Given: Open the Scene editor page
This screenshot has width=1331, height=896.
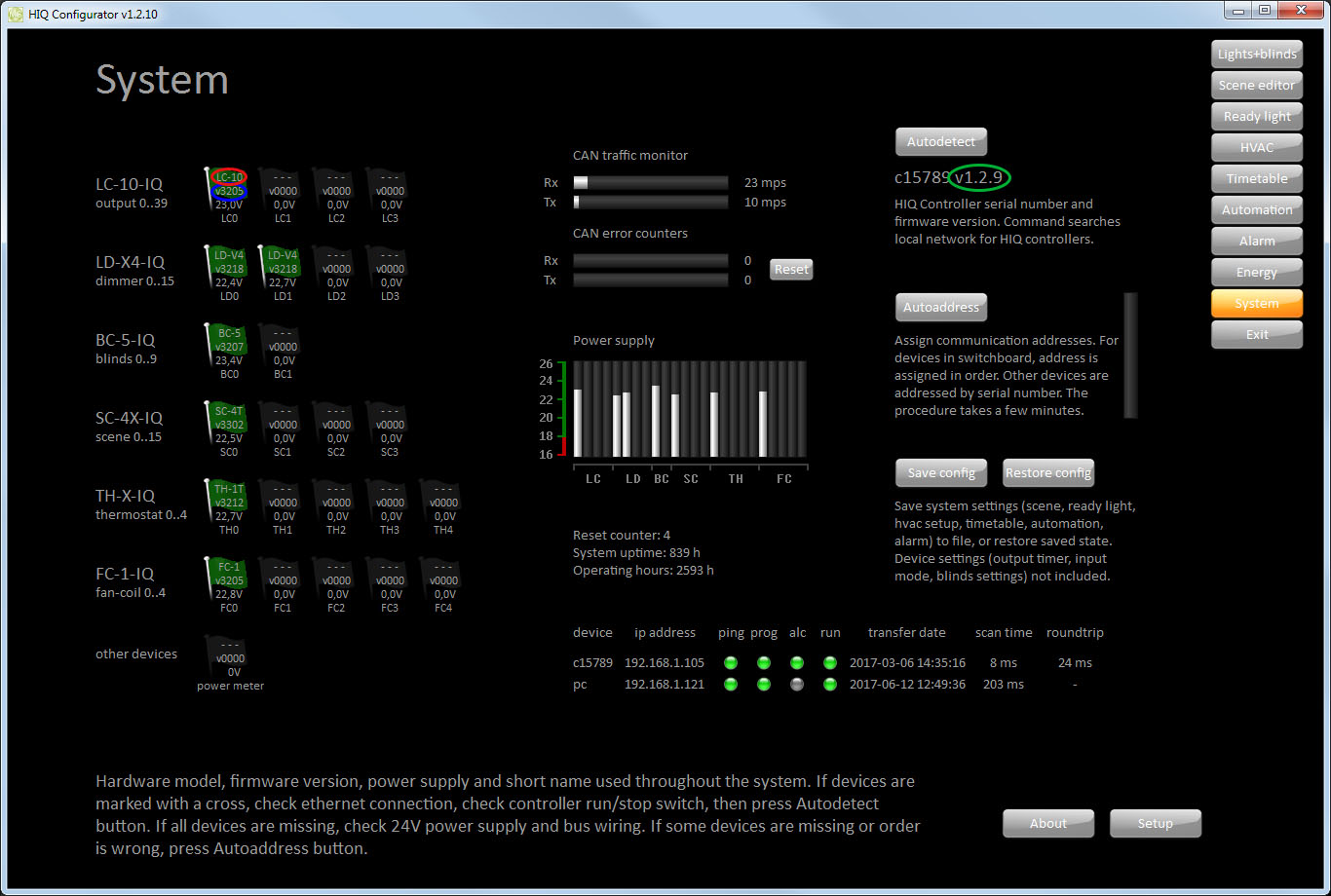Looking at the screenshot, I should click(x=1257, y=86).
